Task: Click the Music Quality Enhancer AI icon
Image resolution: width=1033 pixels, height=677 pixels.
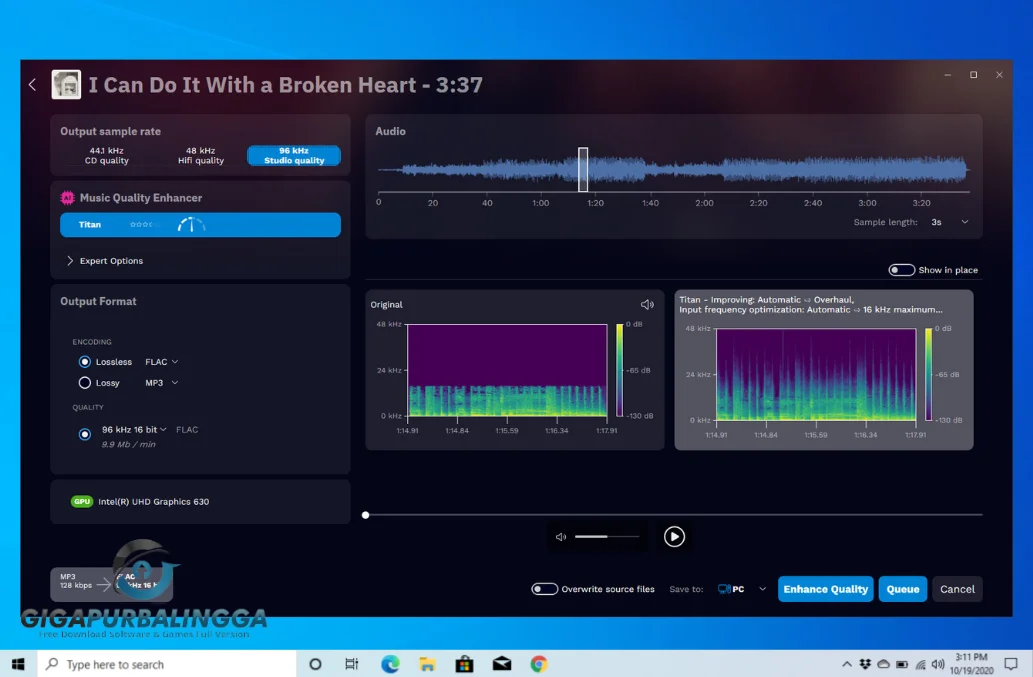Action: pos(67,198)
